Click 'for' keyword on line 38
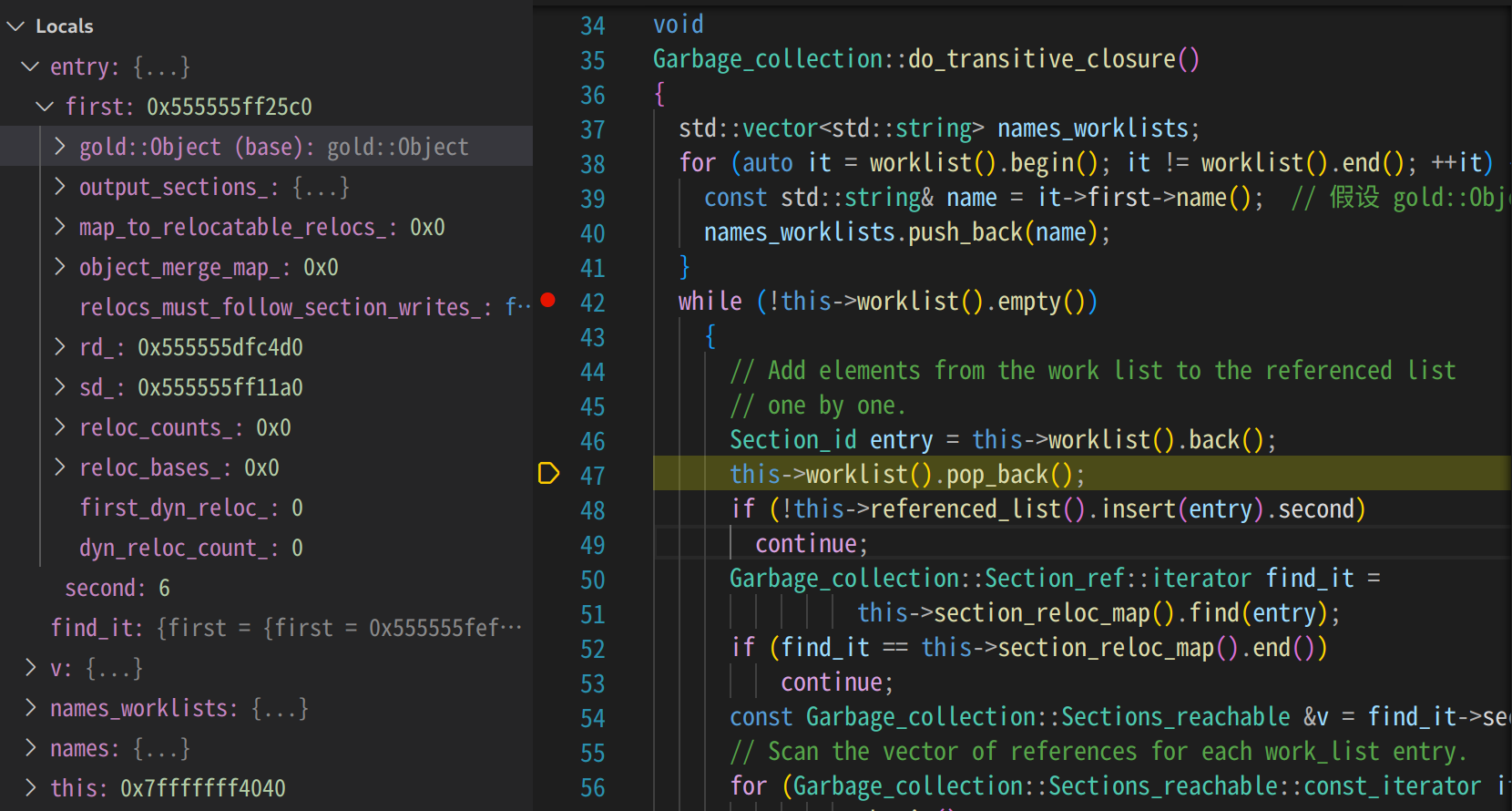The image size is (1512, 811). pos(698,163)
